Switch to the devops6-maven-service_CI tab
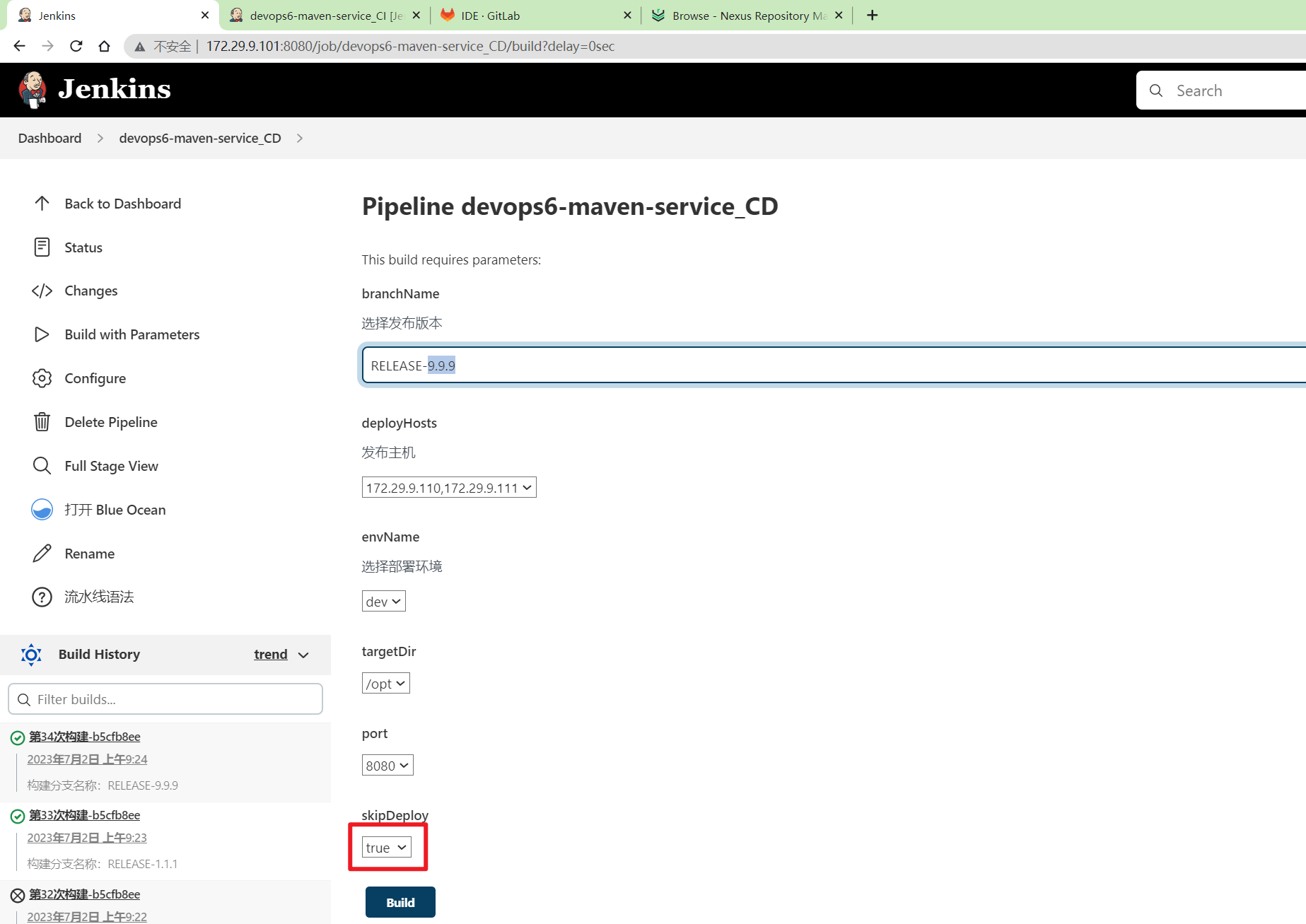Viewport: 1306px width, 924px height. tap(325, 16)
